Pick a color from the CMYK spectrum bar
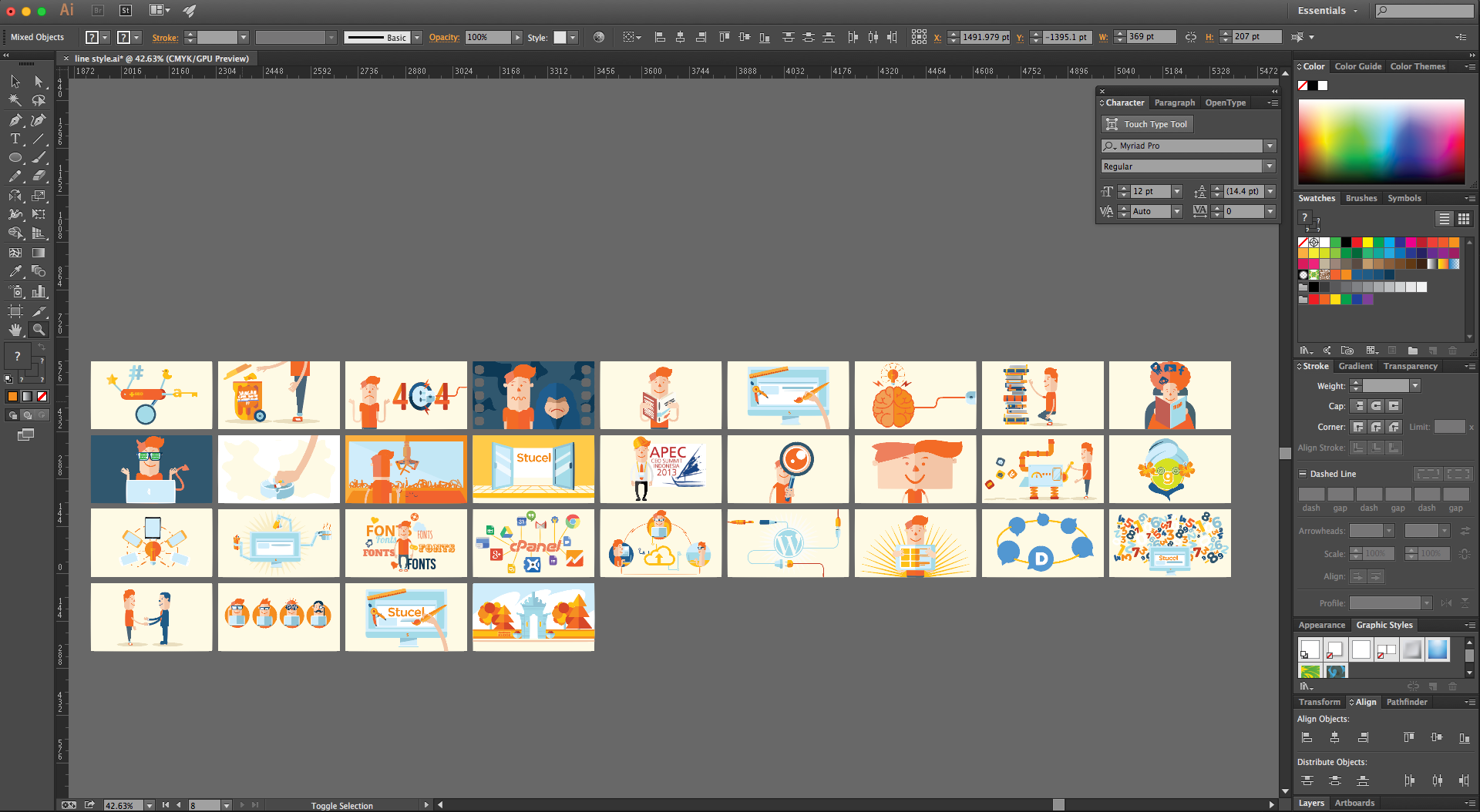 pos(1381,142)
